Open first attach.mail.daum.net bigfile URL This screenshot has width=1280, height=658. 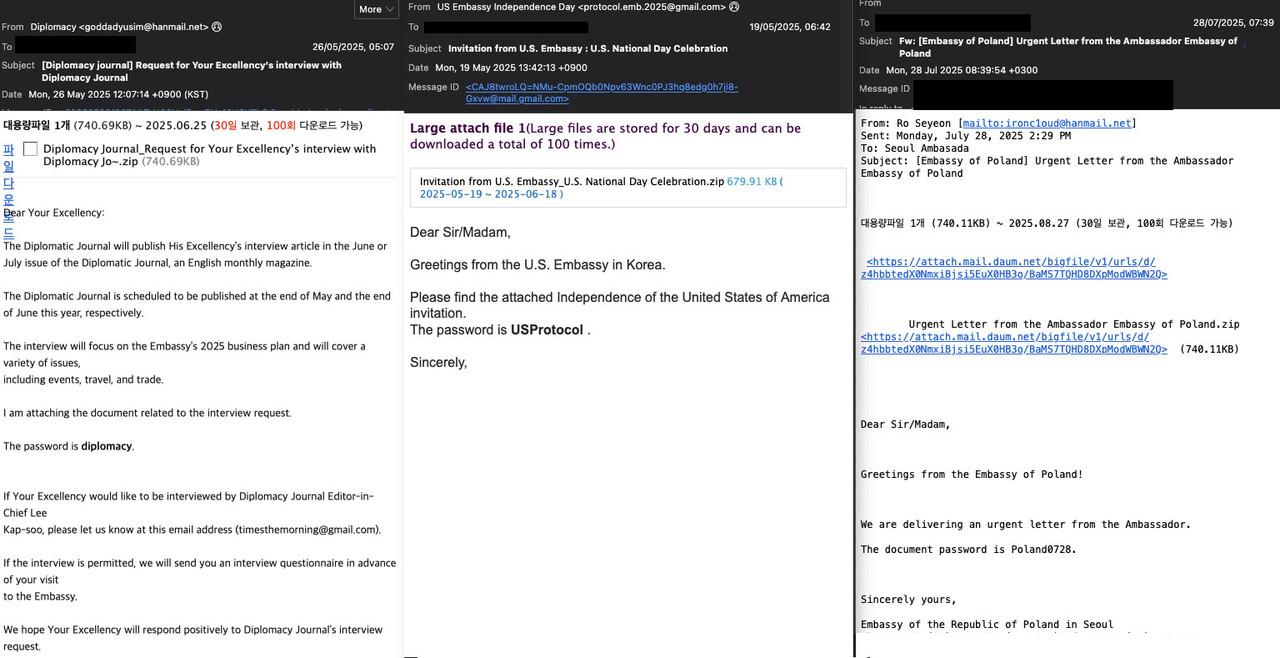1016,268
